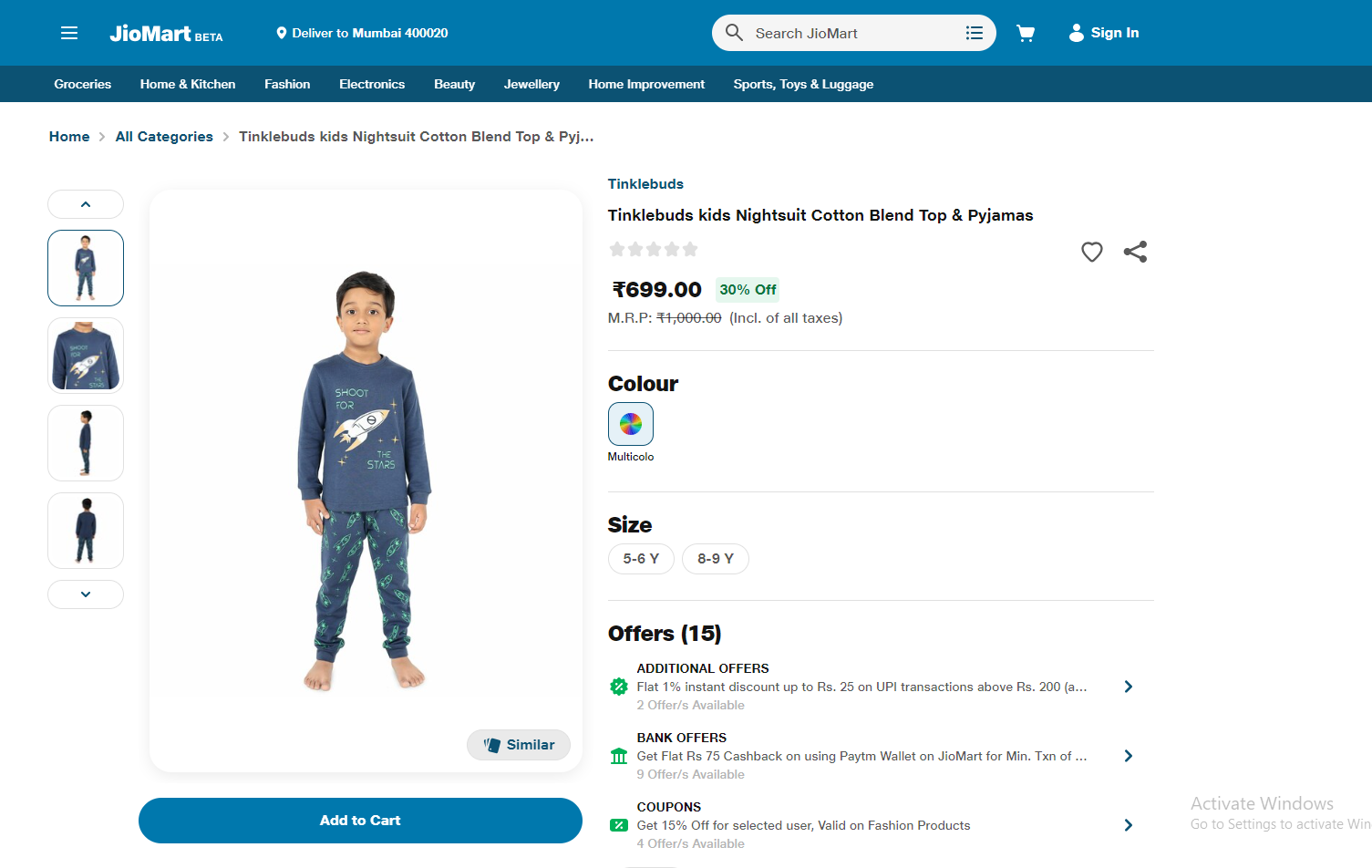Select size 8-9 Y
1372x868 pixels.
pos(715,559)
